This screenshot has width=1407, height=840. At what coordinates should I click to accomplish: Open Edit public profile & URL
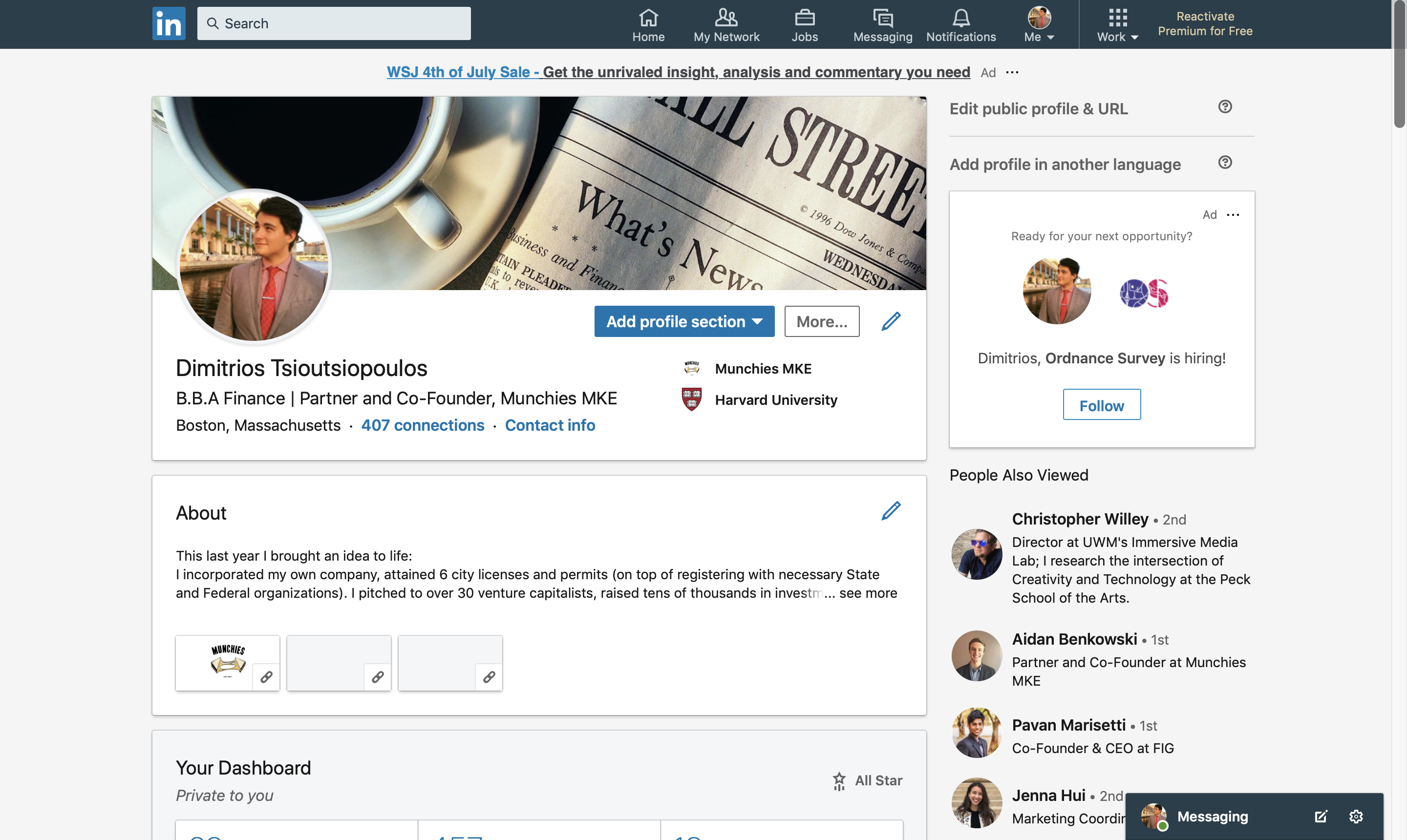(x=1039, y=109)
